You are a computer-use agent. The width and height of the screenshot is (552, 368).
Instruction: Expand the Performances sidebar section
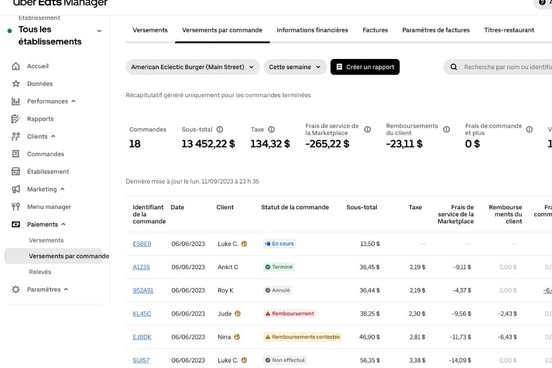(73, 101)
